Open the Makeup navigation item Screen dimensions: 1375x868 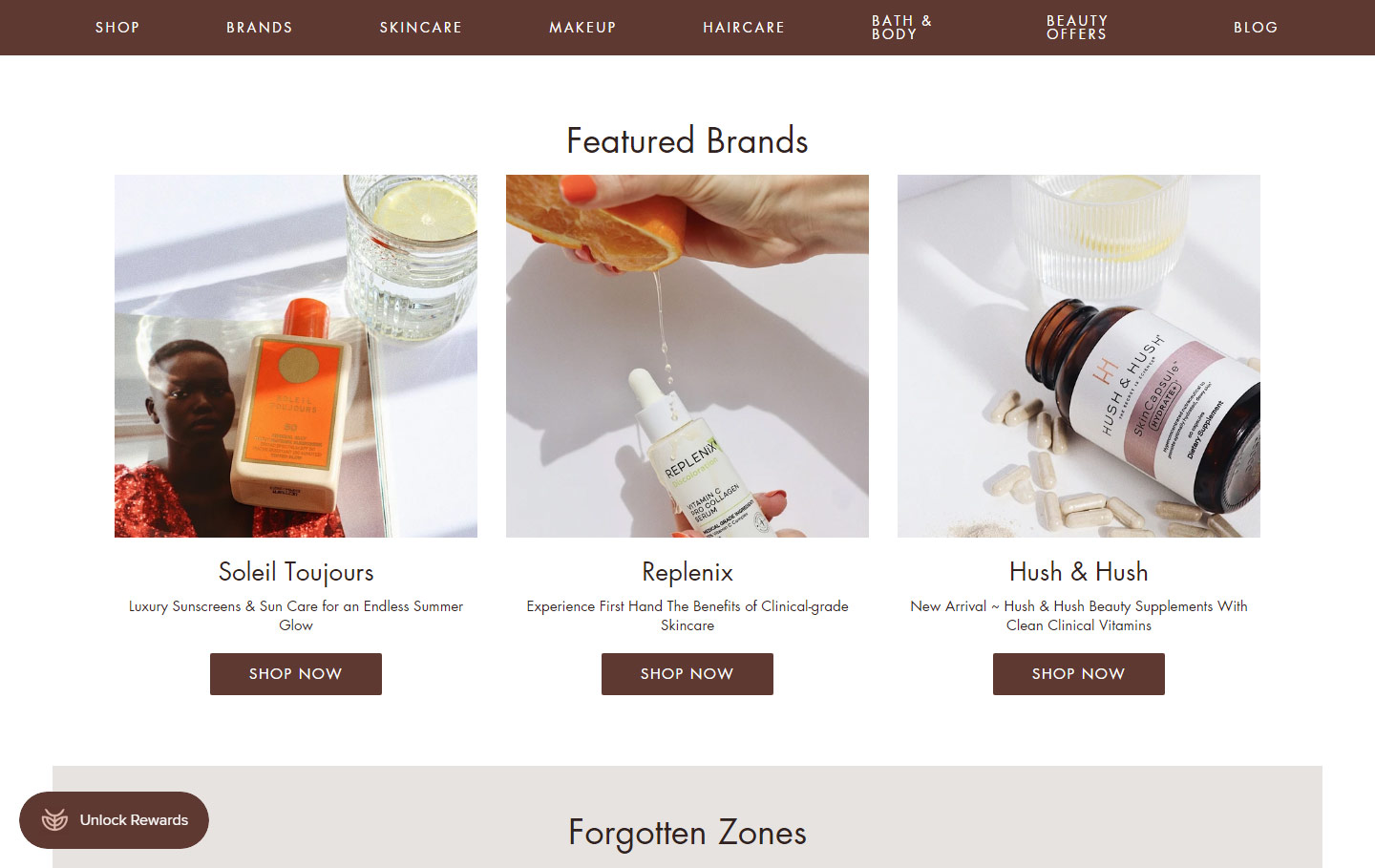[x=582, y=28]
